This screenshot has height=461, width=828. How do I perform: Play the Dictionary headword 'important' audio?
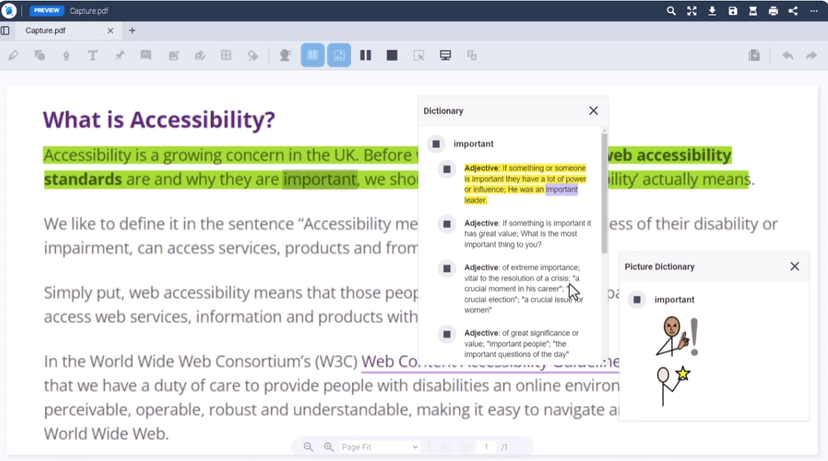(436, 144)
